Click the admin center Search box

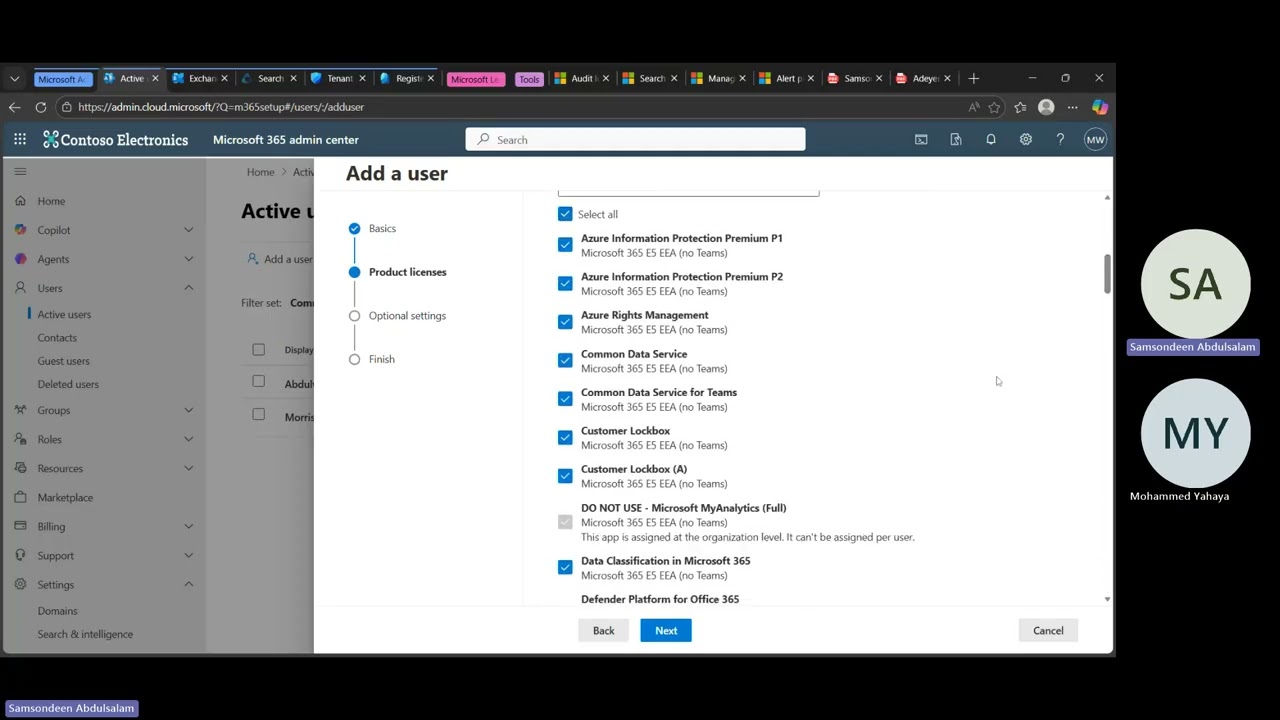coord(635,140)
